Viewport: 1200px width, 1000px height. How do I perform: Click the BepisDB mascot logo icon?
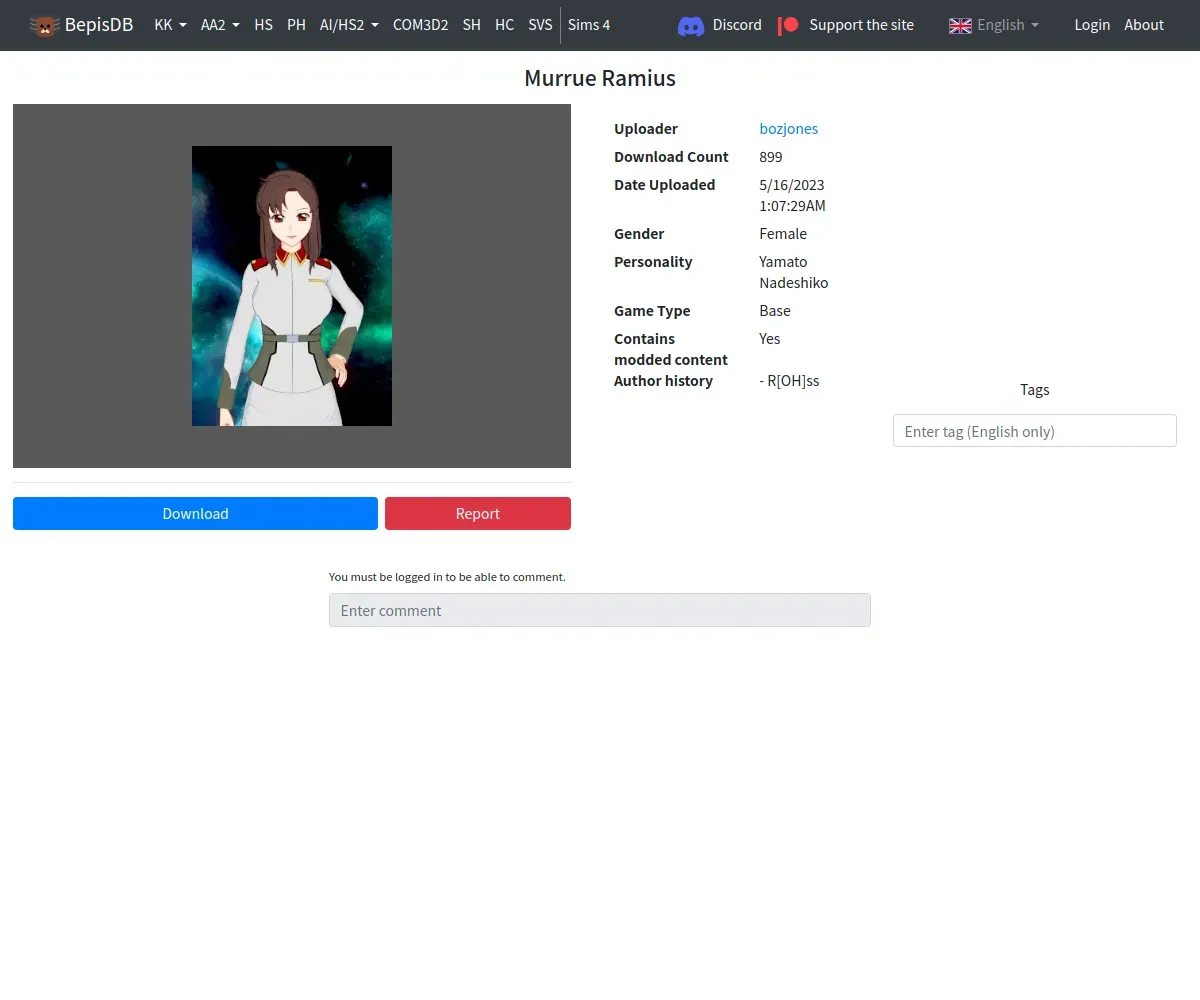click(x=44, y=25)
